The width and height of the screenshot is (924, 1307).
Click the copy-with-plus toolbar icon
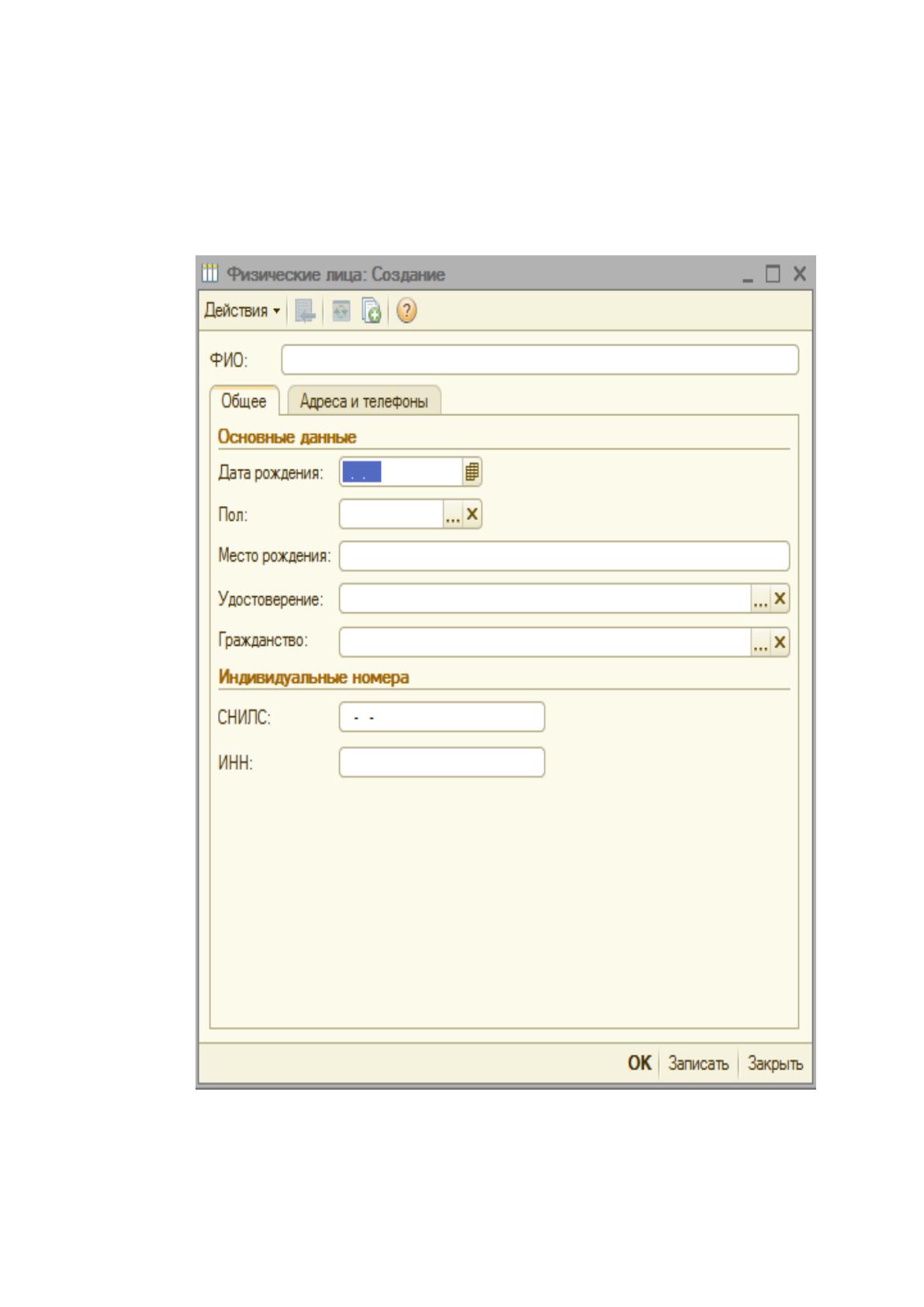(x=372, y=311)
